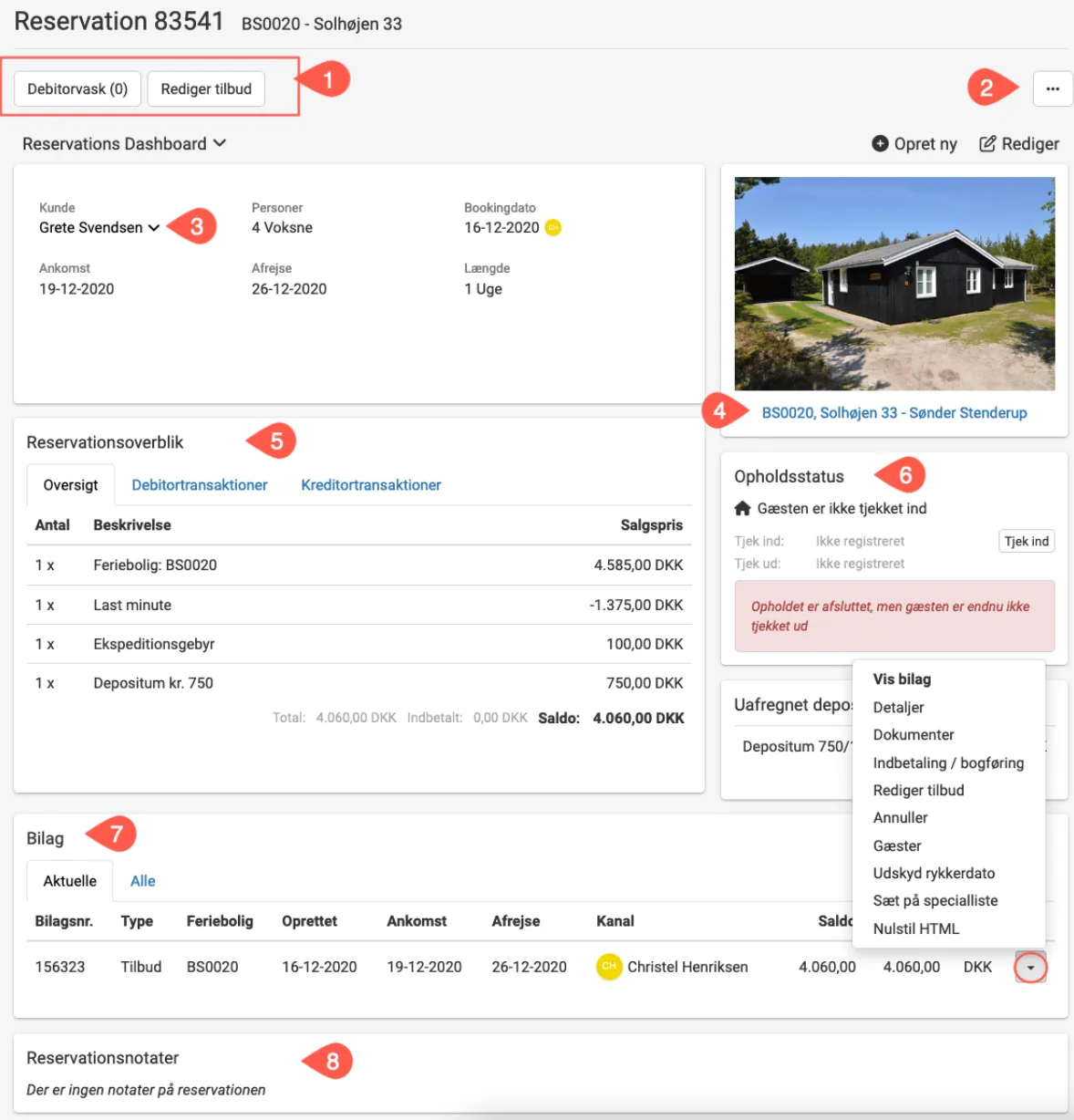Image resolution: width=1074 pixels, height=1120 pixels.
Task: Click the Feriebolig: BS0020 row description
Action: pyautogui.click(x=155, y=565)
